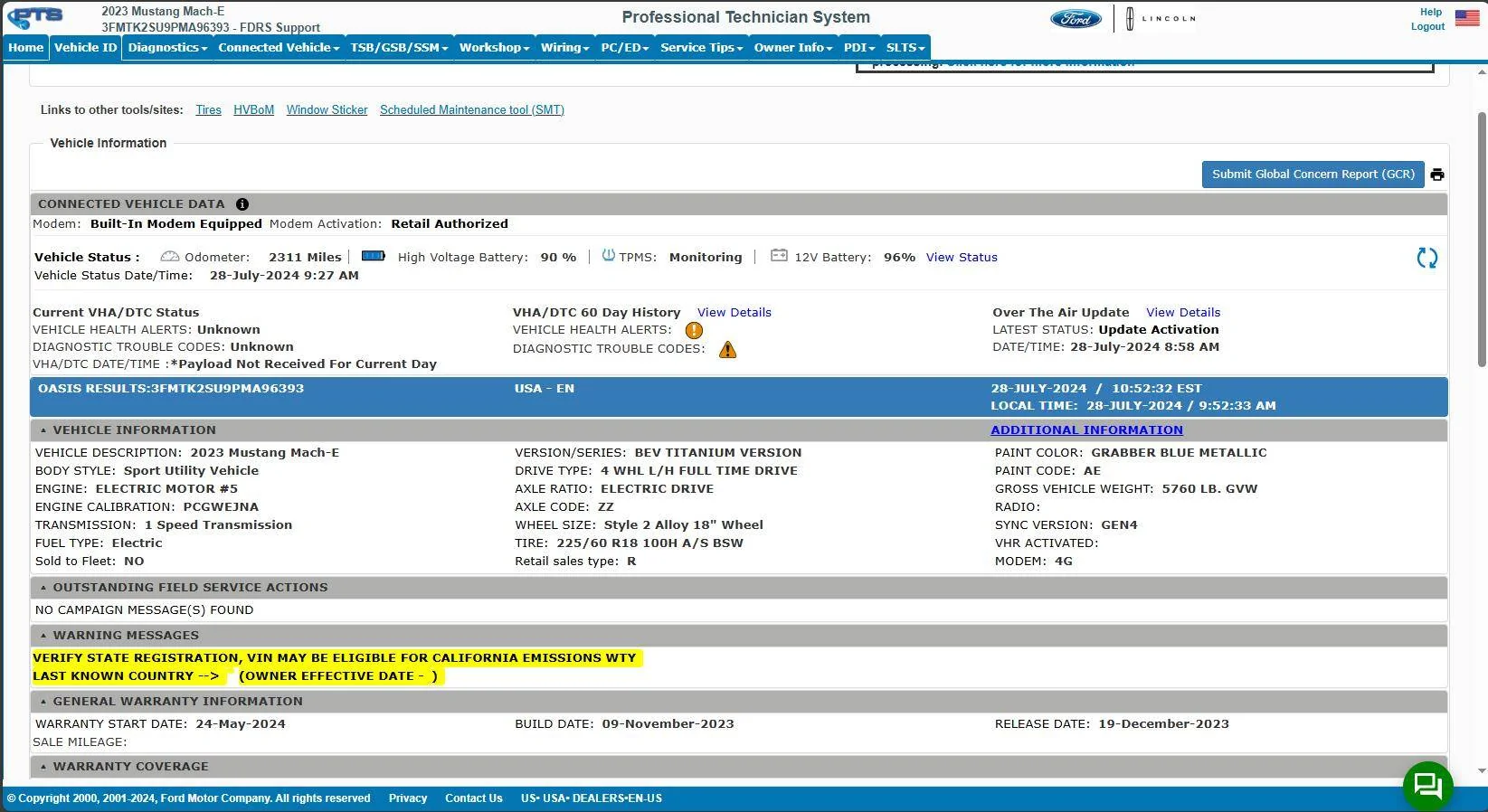Open the Diagnostics dropdown menu
The height and width of the screenshot is (812, 1488).
click(167, 48)
